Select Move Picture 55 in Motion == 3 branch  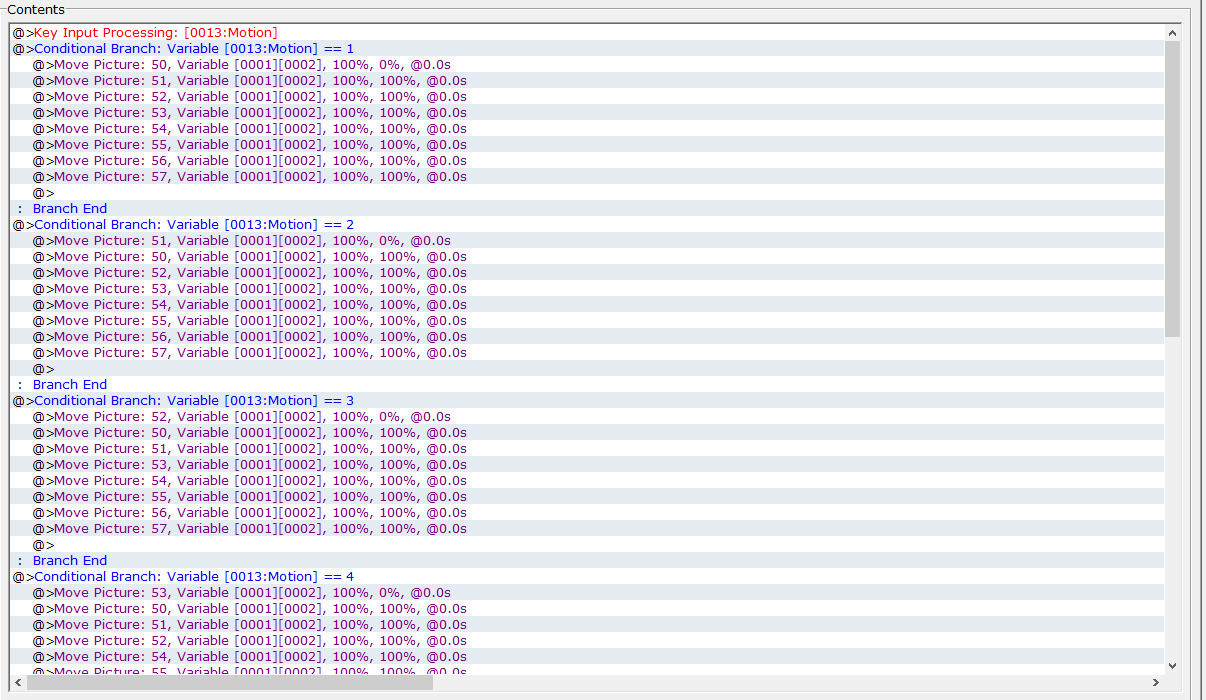click(588, 497)
